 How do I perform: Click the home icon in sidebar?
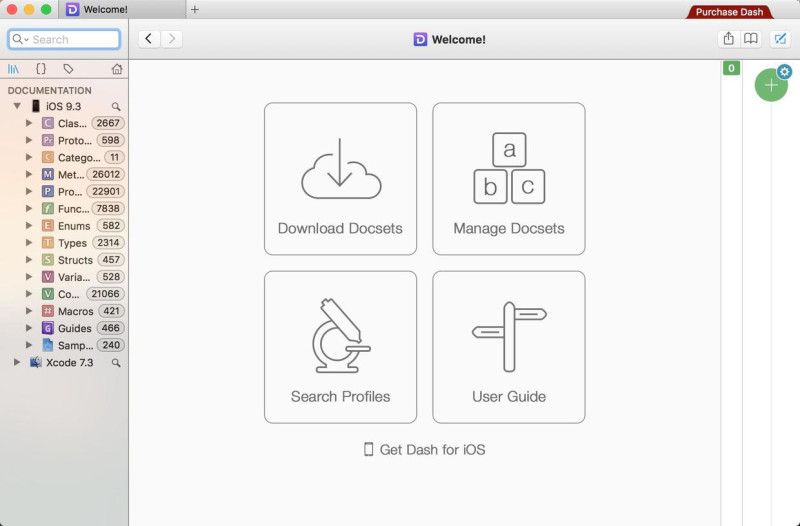tap(117, 69)
